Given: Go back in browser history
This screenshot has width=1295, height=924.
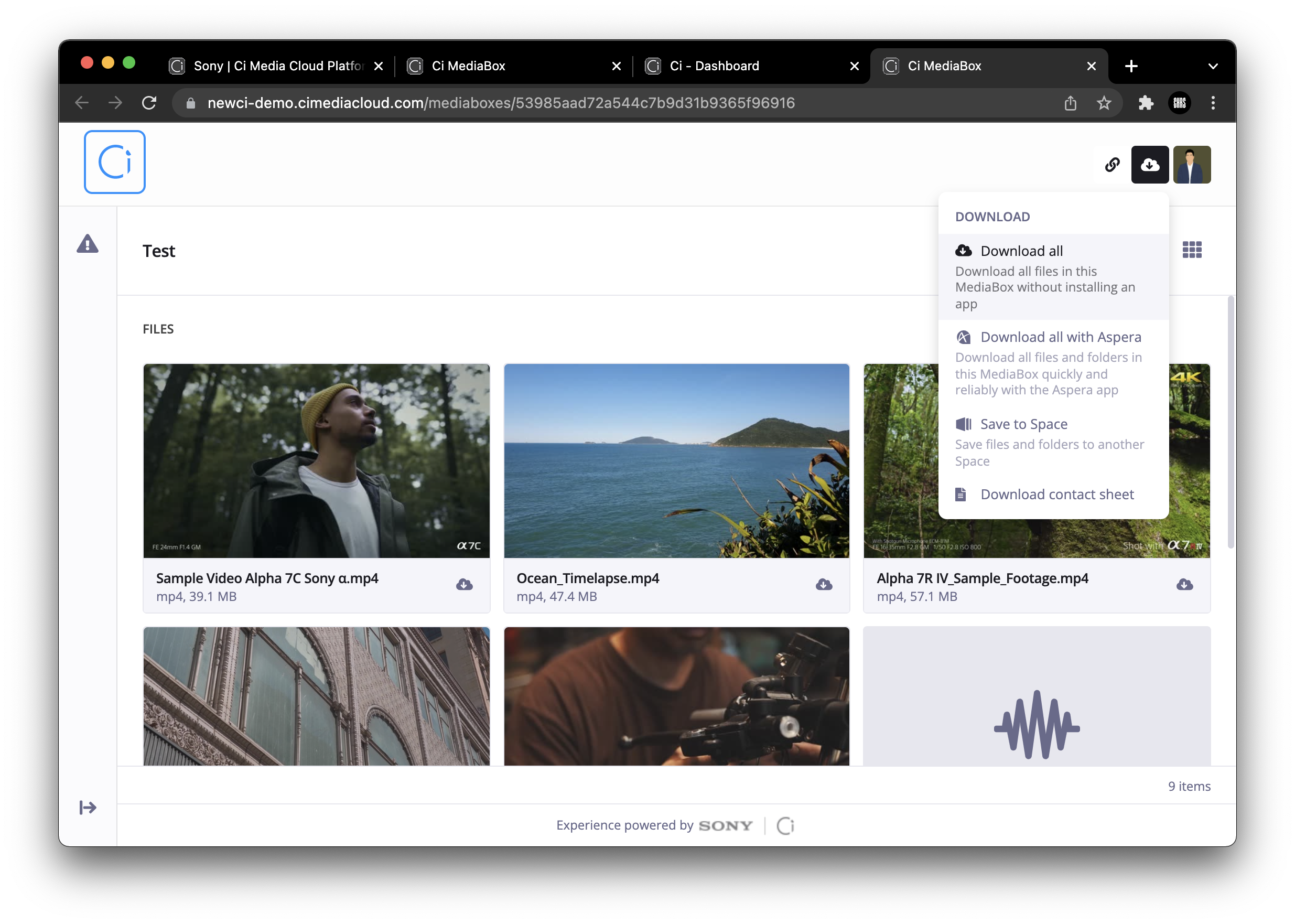Looking at the screenshot, I should pyautogui.click(x=82, y=103).
